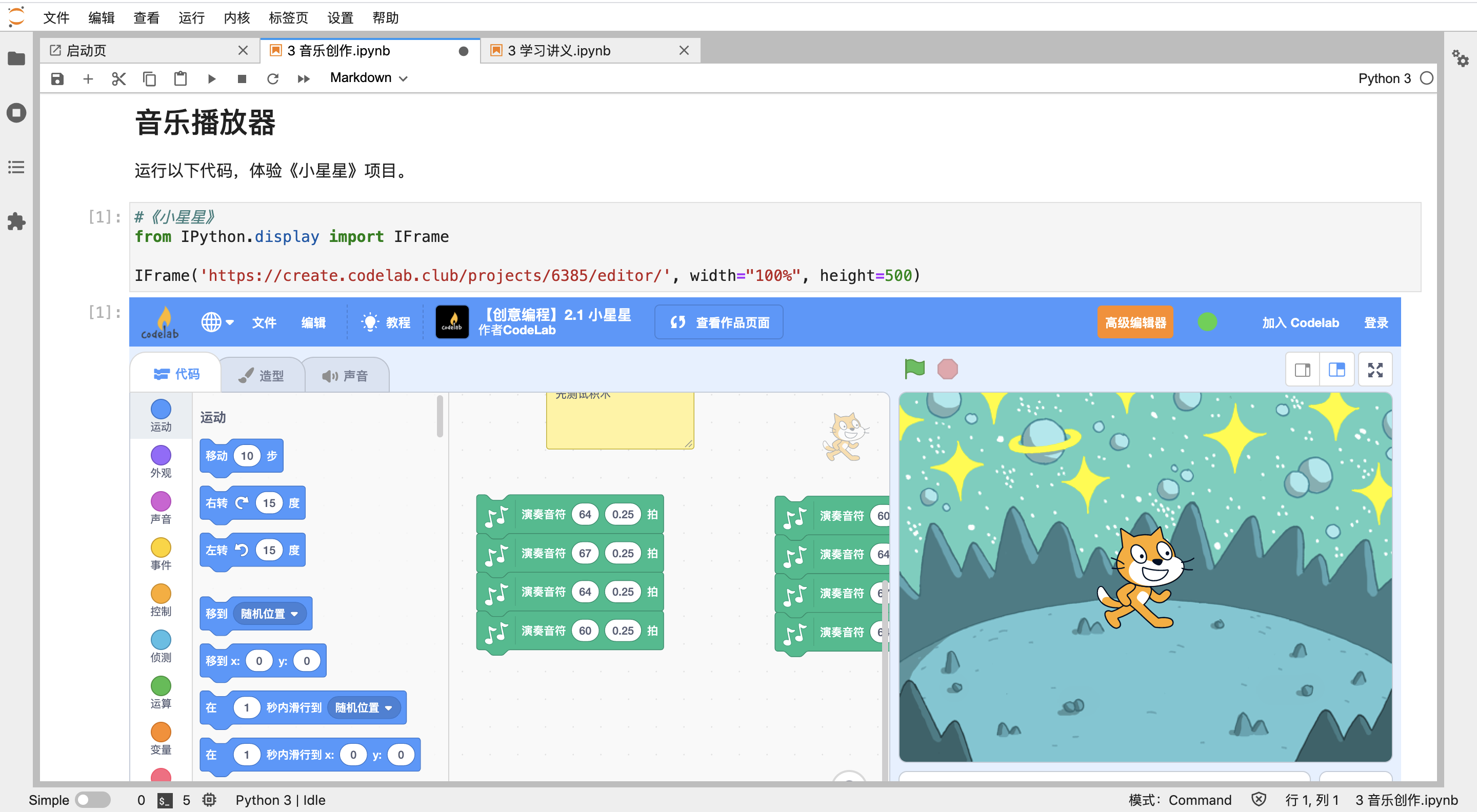Select the magenta 声音 block category
Viewport: 1477px width, 812px height.
(161, 507)
